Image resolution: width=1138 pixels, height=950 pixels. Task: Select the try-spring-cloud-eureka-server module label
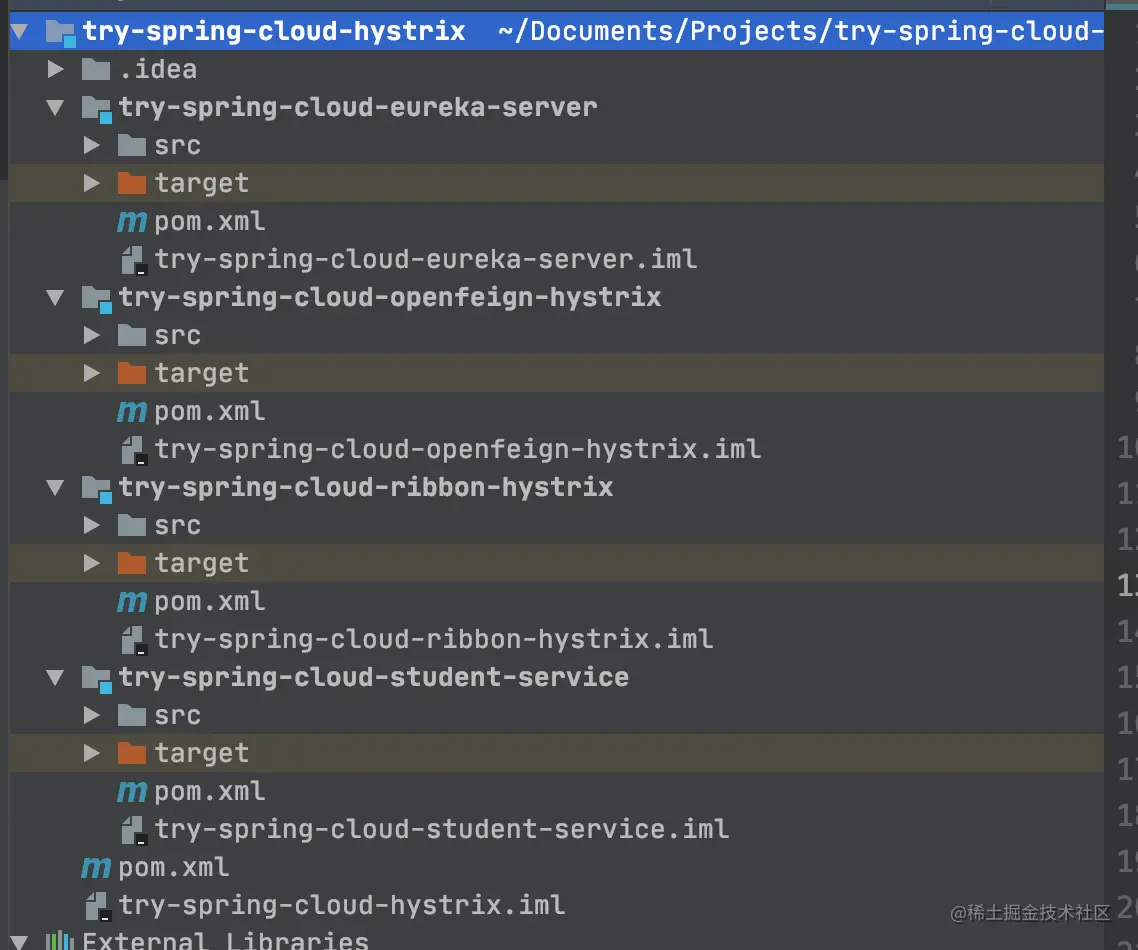click(358, 107)
